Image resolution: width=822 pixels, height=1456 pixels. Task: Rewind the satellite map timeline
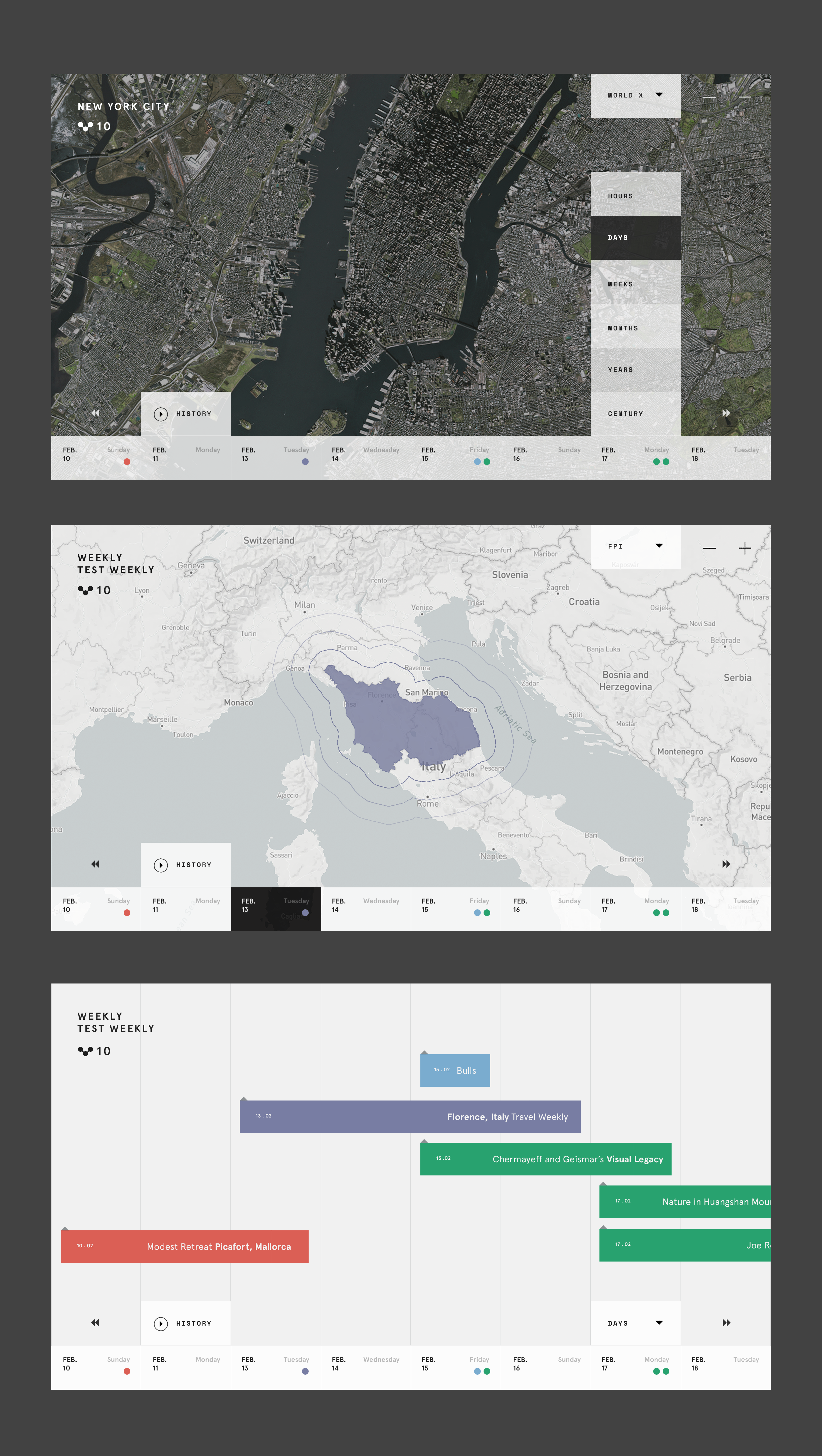pyautogui.click(x=96, y=413)
